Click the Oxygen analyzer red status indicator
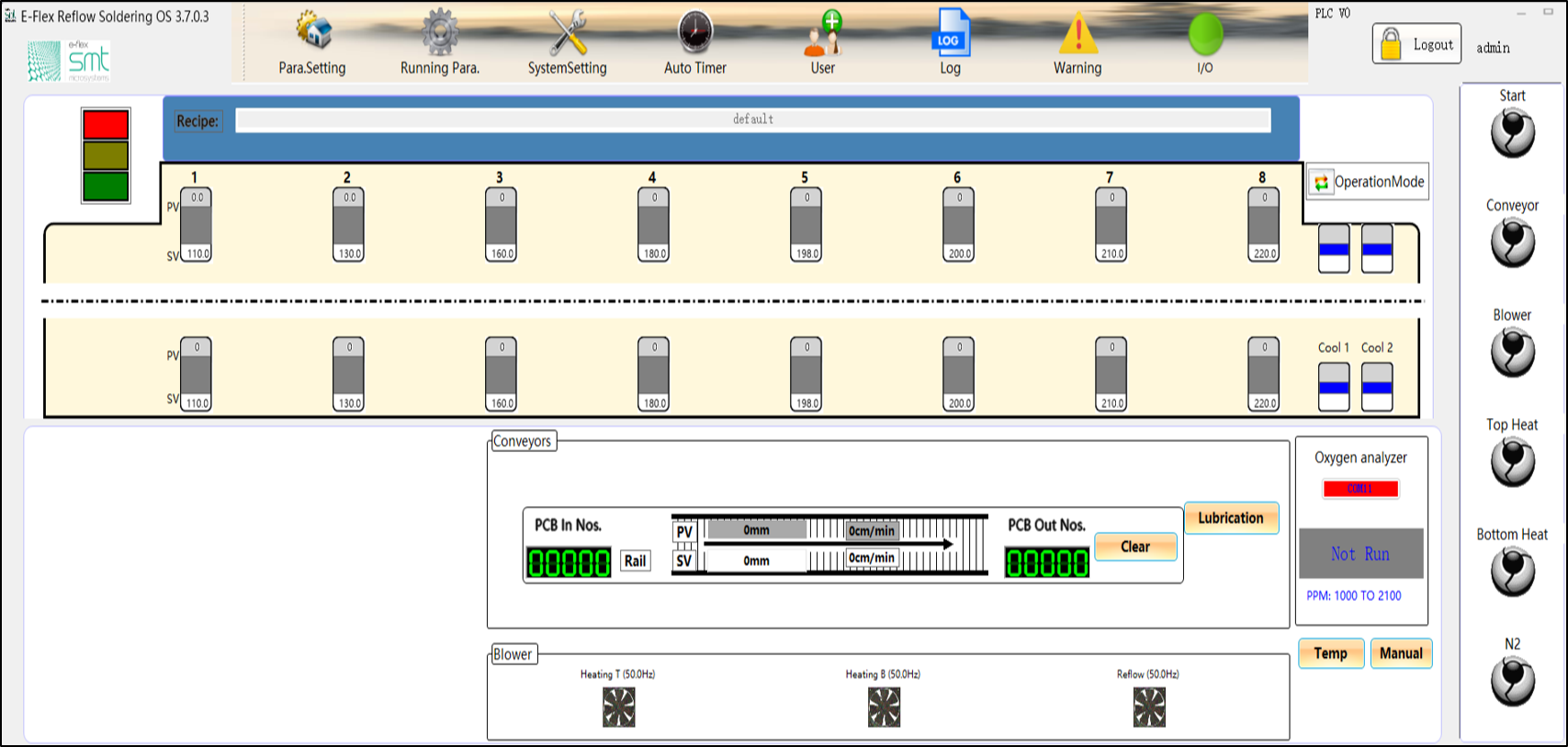This screenshot has height=747, width=1568. click(x=1360, y=489)
